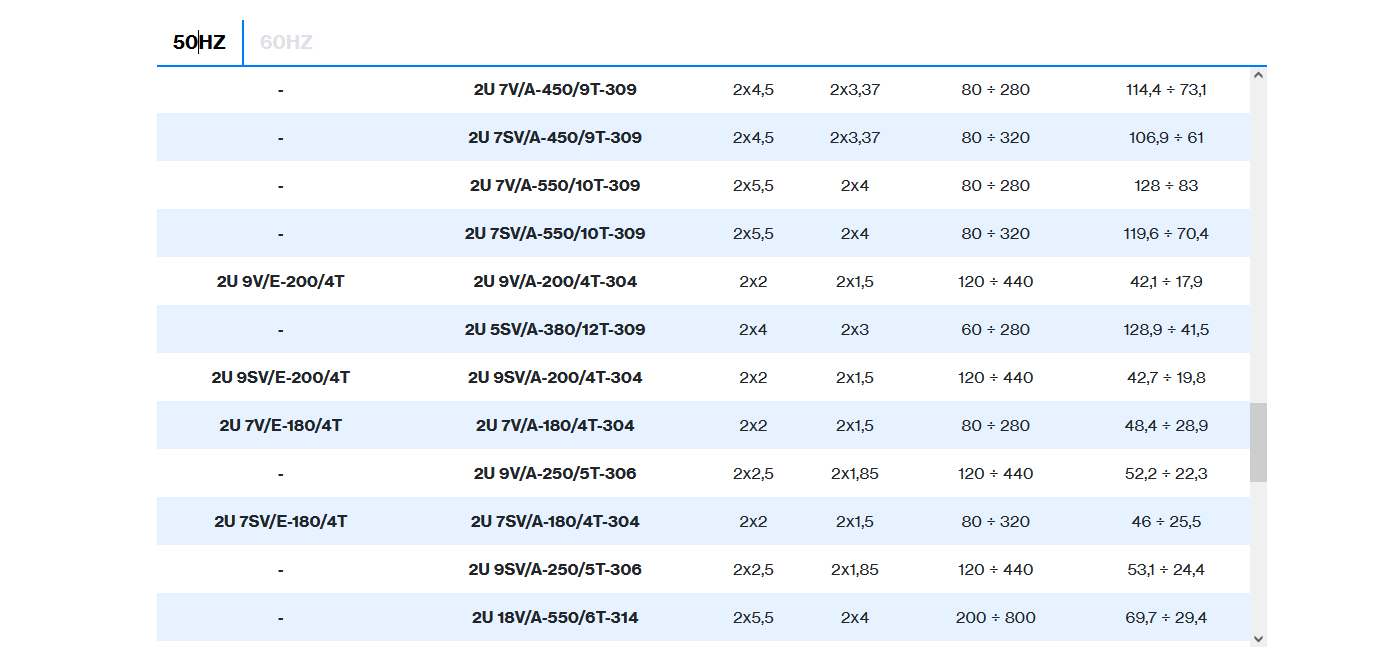Select model 2U 9SV/A-250/5T-306
The image size is (1389, 652).
555,569
